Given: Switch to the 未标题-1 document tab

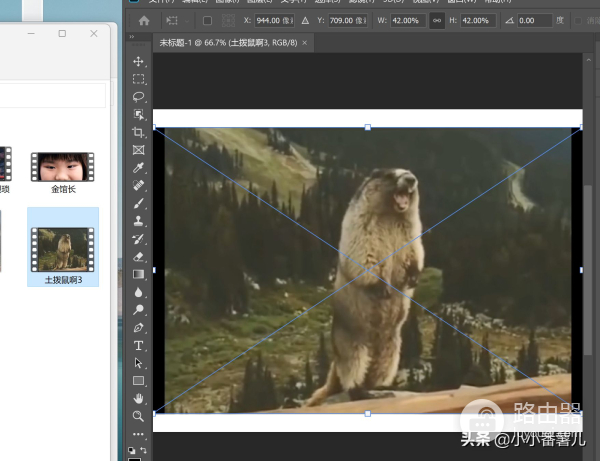Looking at the screenshot, I should pos(227,43).
